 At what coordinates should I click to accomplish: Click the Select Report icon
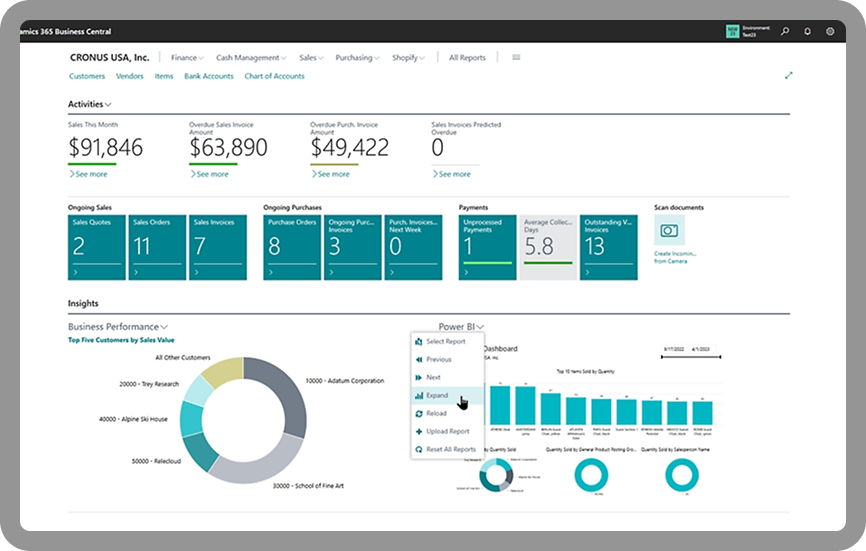pos(419,342)
